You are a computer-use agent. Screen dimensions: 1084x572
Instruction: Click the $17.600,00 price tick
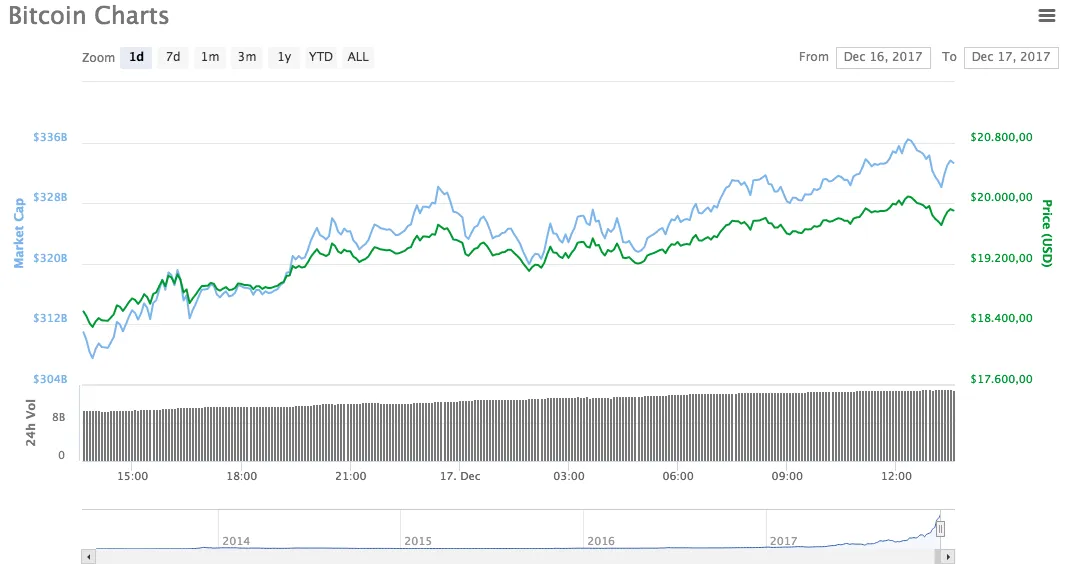[x=1001, y=379]
